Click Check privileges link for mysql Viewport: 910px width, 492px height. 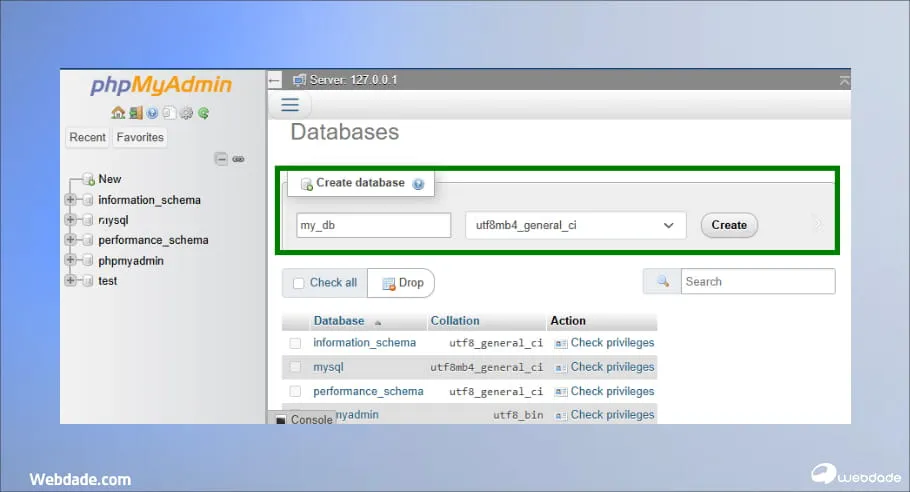coord(611,367)
